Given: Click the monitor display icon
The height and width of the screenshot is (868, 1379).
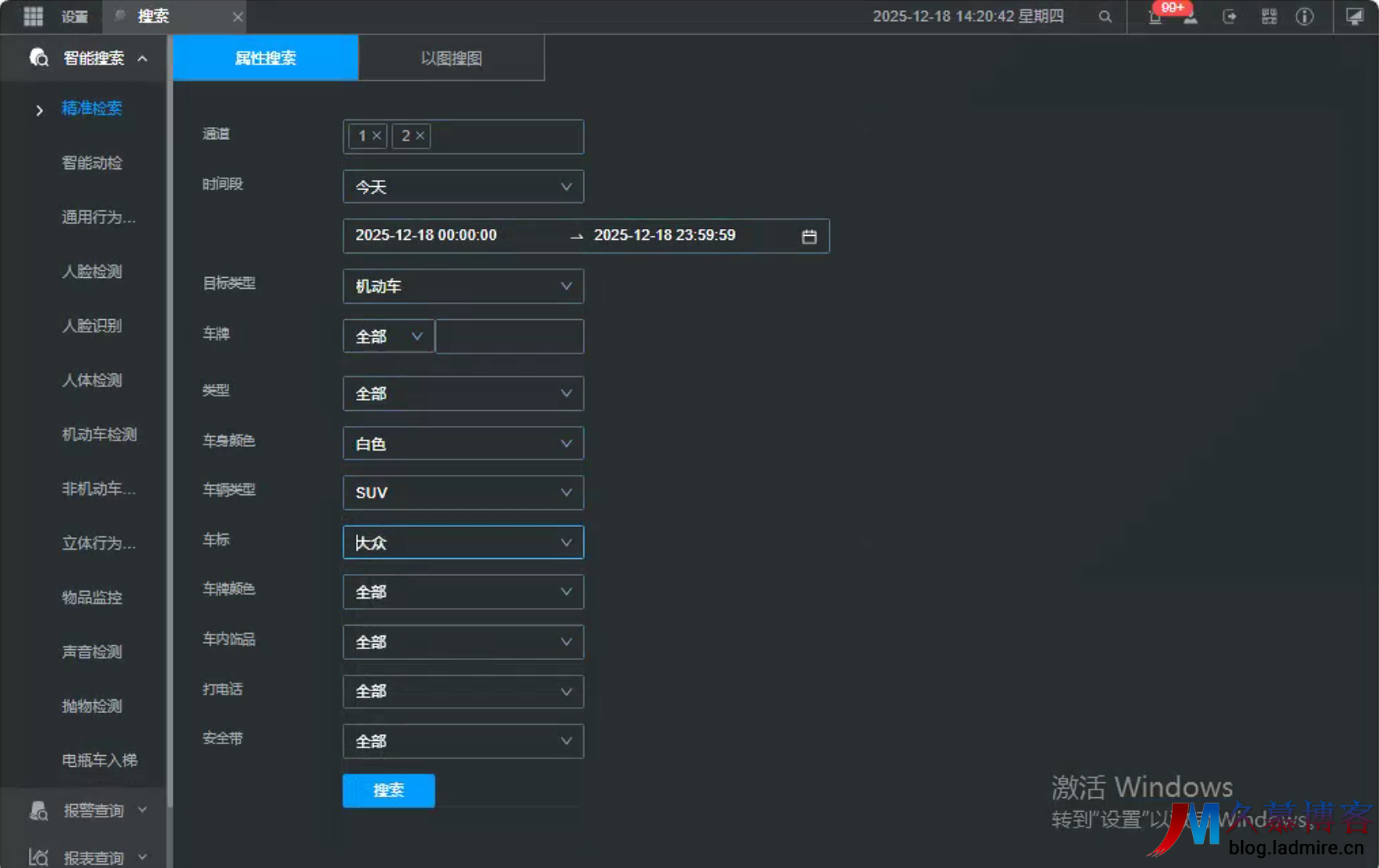Looking at the screenshot, I should pyautogui.click(x=1355, y=16).
